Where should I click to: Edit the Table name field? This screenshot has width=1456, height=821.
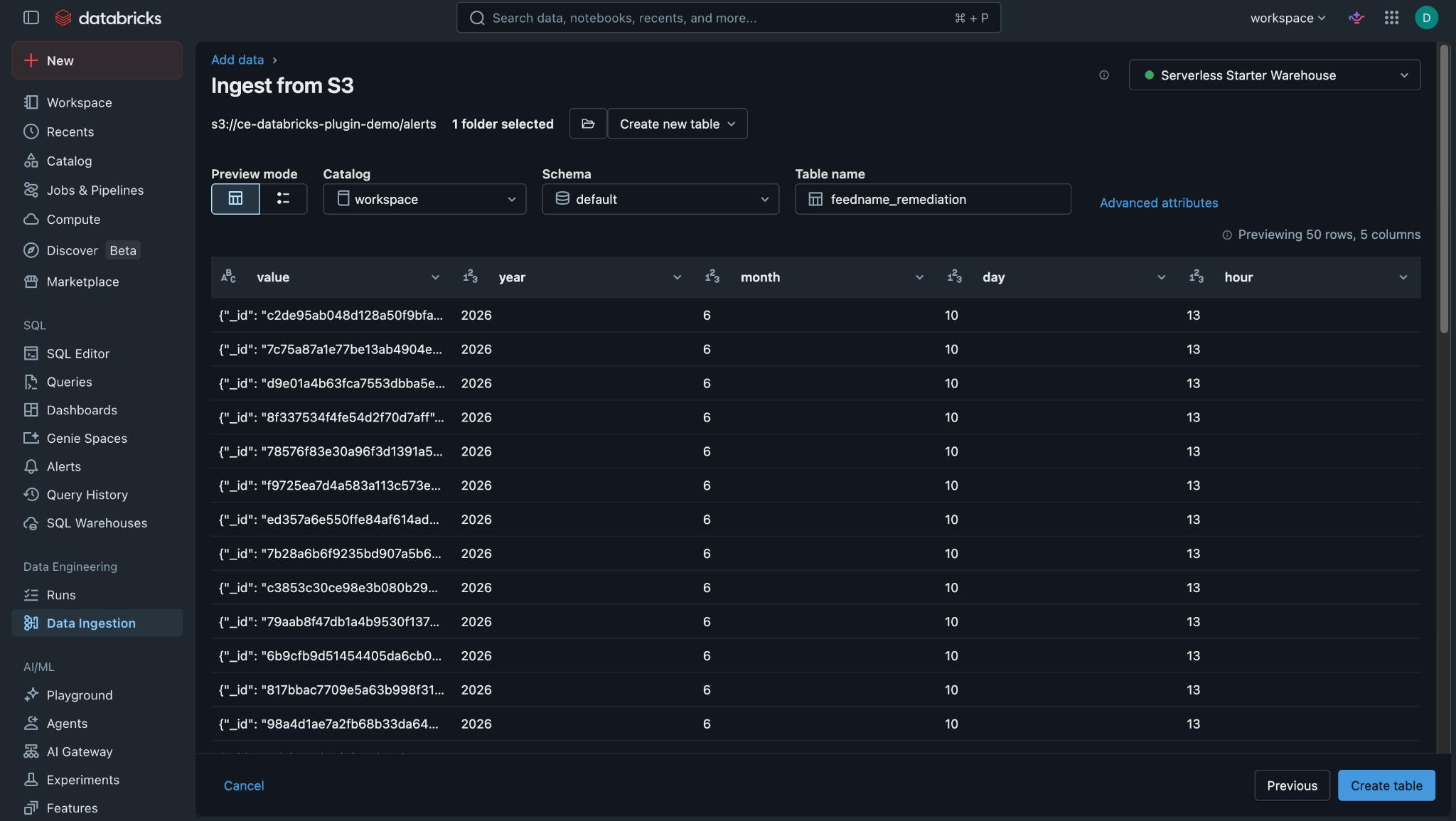pos(933,199)
